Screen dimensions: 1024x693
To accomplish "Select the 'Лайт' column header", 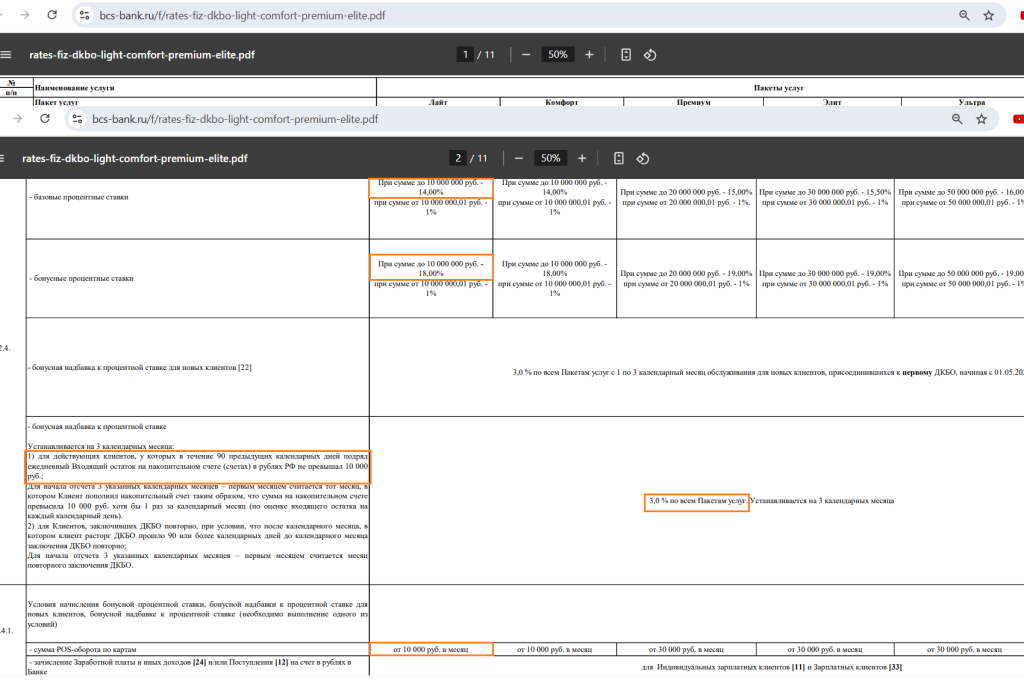I will pyautogui.click(x=438, y=102).
